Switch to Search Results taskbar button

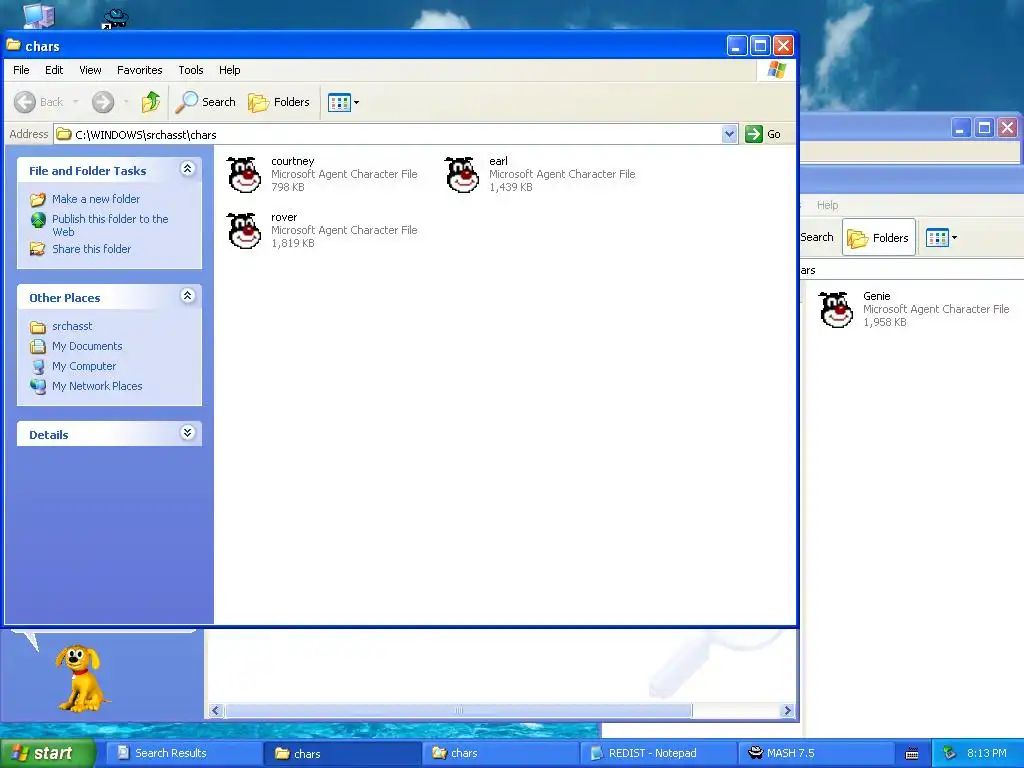[x=183, y=754]
